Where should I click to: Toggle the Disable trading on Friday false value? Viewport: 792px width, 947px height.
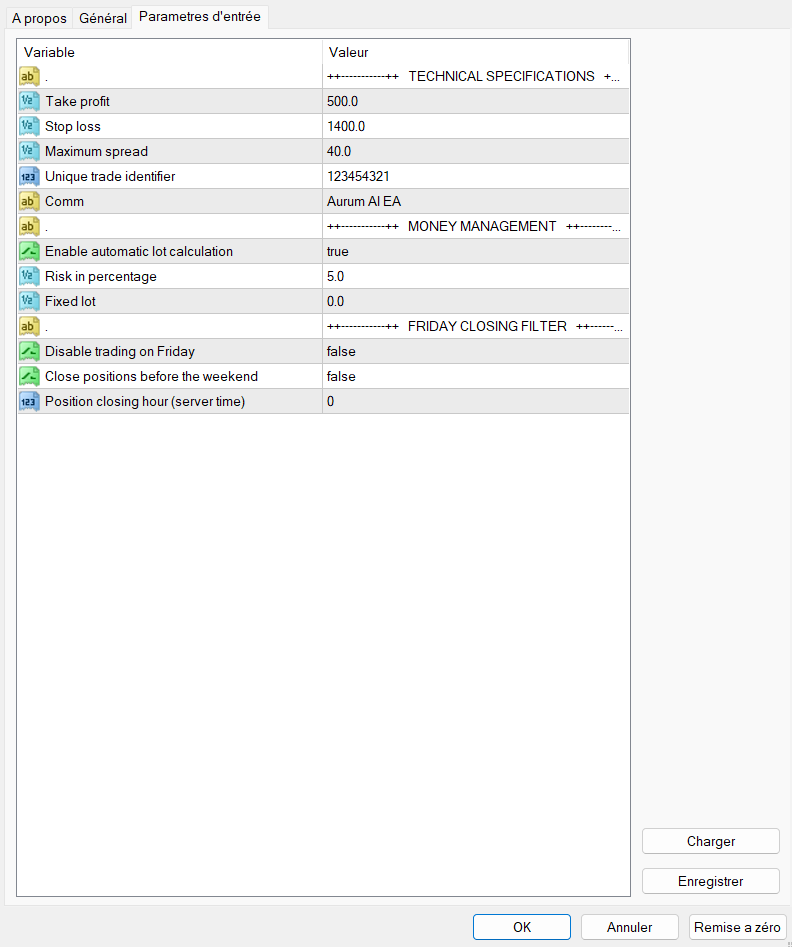pos(475,352)
